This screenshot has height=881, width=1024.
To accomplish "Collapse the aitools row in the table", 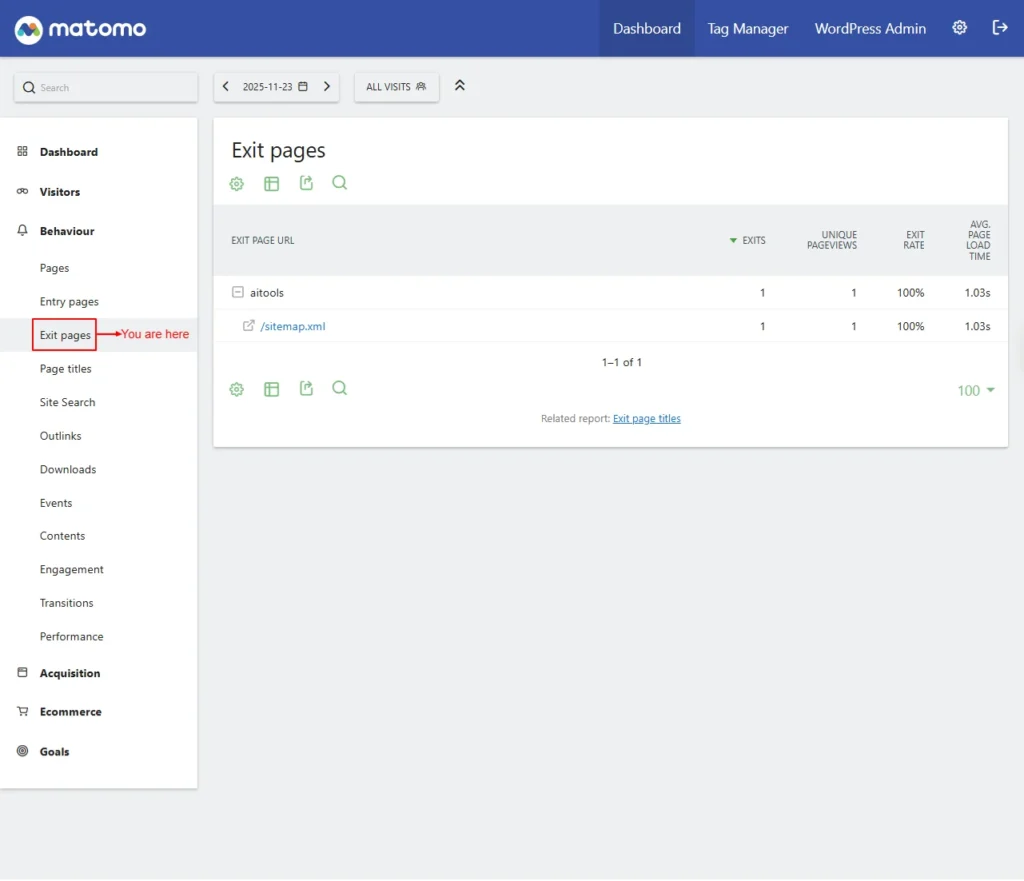I will coord(238,293).
